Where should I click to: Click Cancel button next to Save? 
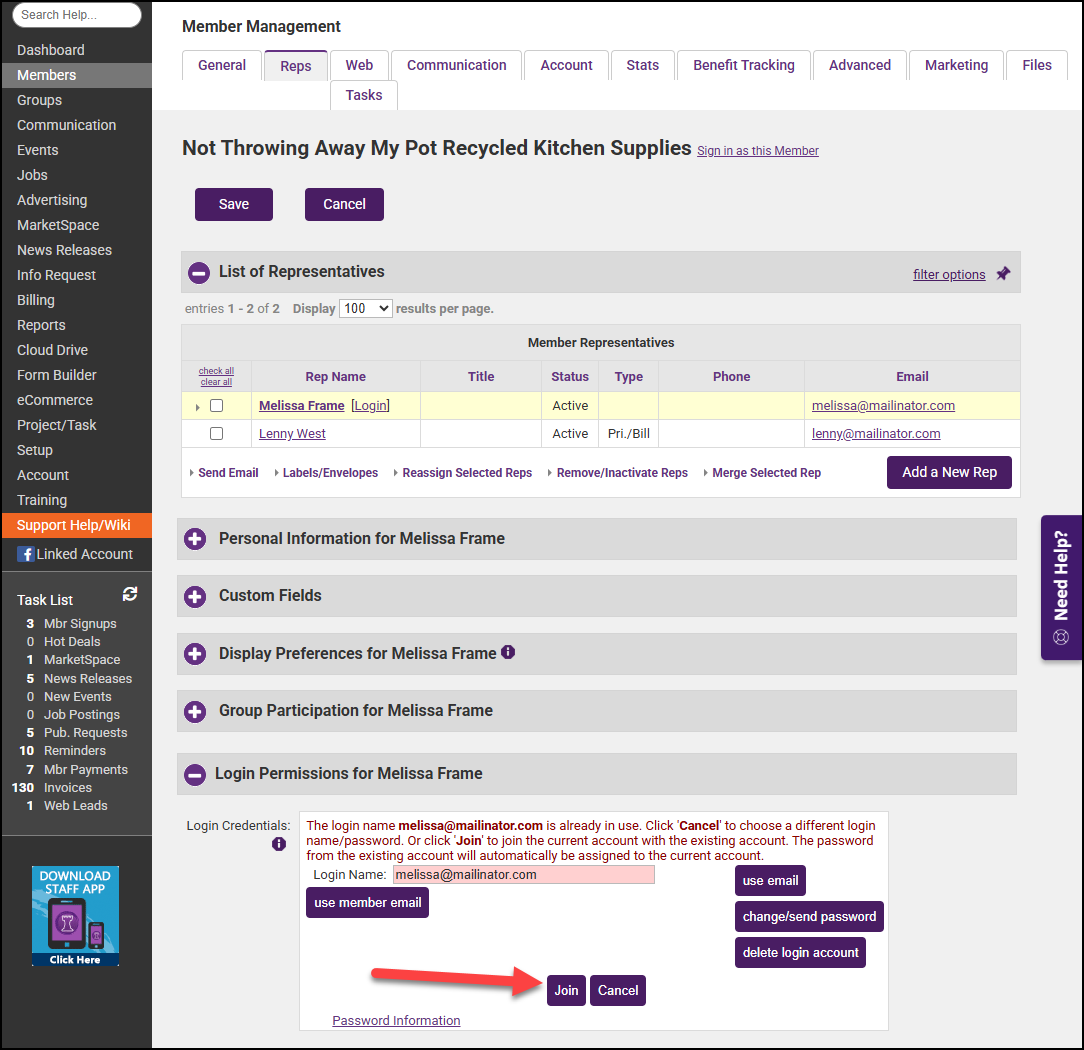[x=344, y=205]
